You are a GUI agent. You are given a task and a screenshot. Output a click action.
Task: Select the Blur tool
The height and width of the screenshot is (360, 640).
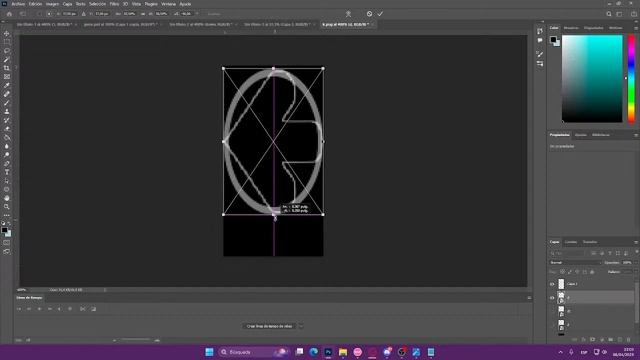pyautogui.click(x=7, y=146)
